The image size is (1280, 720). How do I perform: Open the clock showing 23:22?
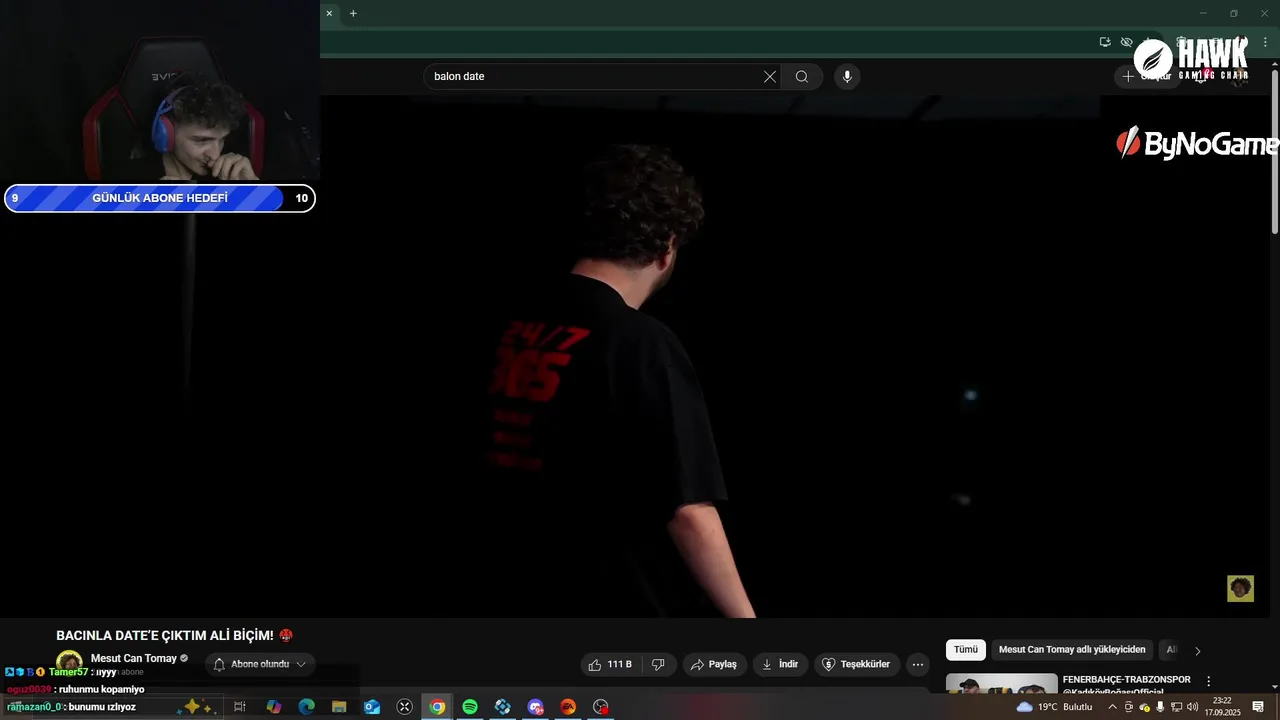[x=1222, y=707]
